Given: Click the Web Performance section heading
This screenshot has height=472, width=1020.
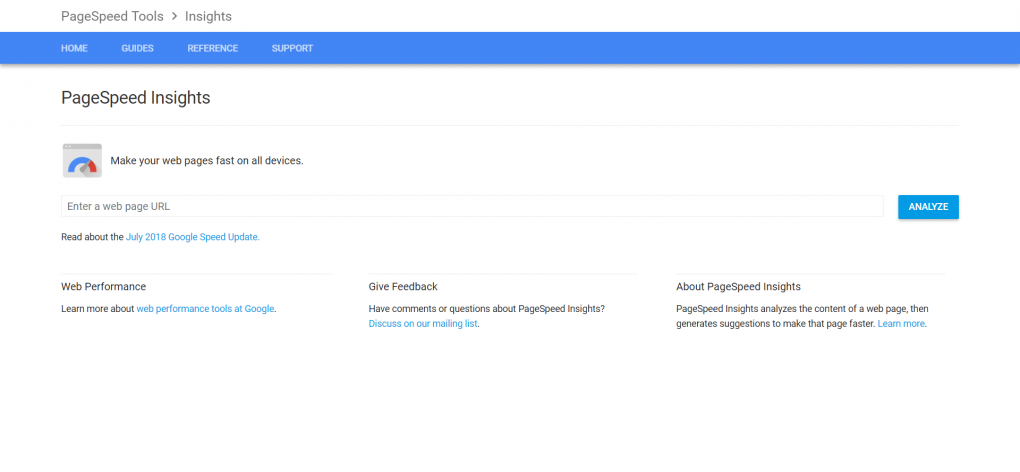Looking at the screenshot, I should (x=103, y=286).
